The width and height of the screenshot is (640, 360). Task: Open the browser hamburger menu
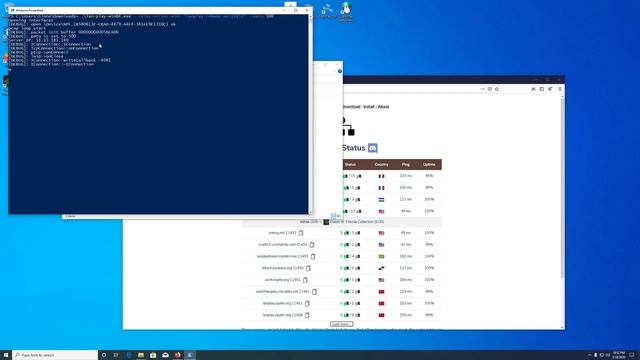point(560,89)
